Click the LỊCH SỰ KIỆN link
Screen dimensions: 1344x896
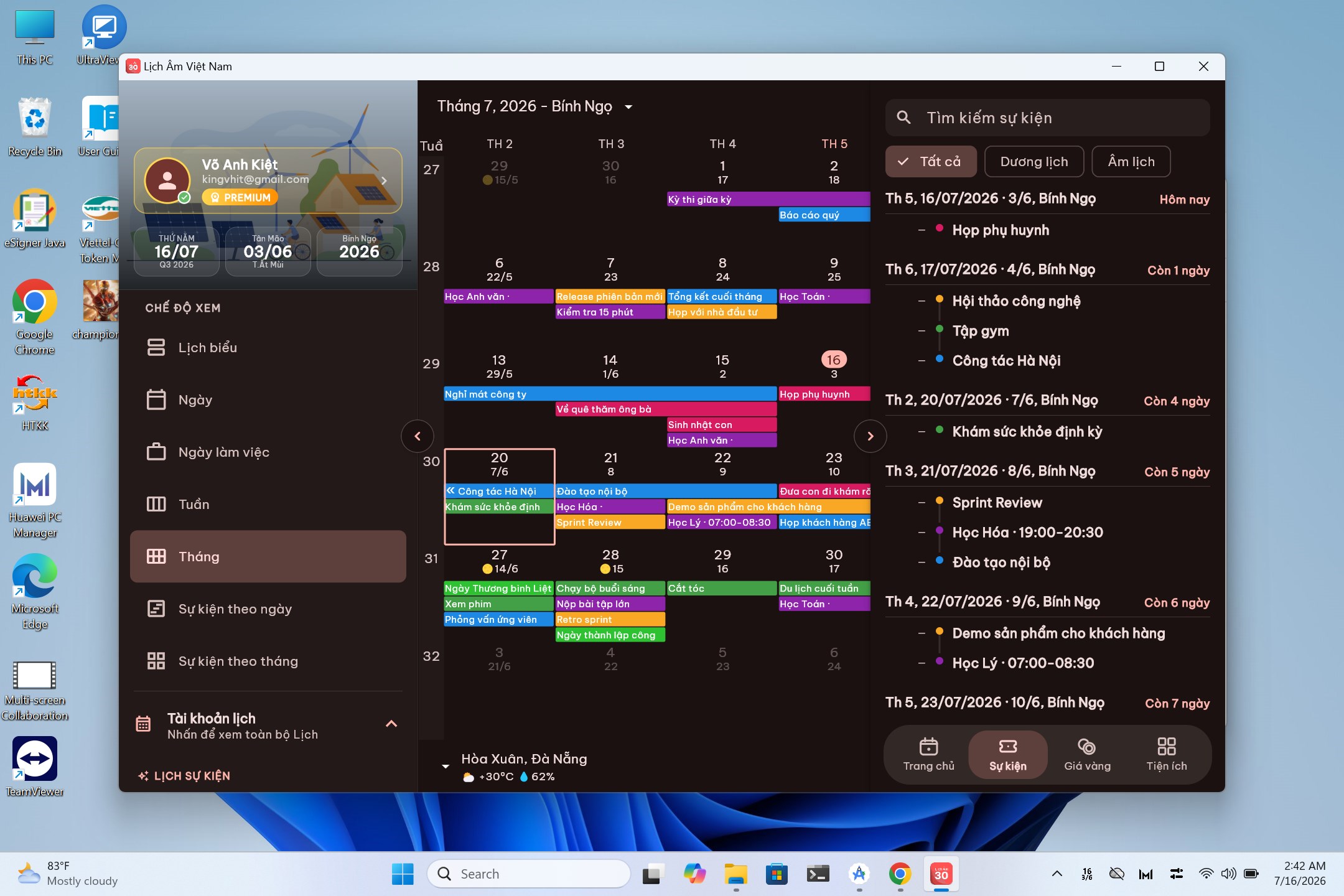point(184,776)
